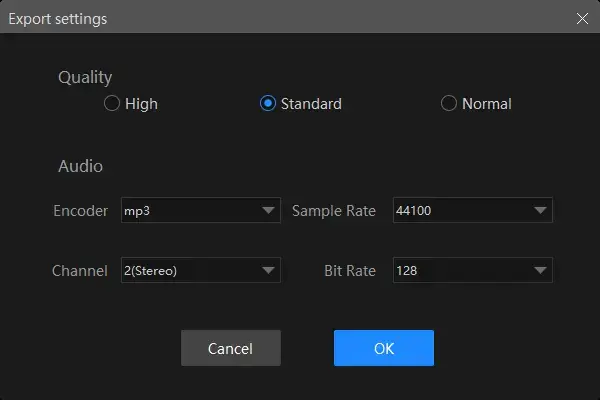This screenshot has width=600, height=400.
Task: Close the Export settings dialog
Action: click(582, 18)
